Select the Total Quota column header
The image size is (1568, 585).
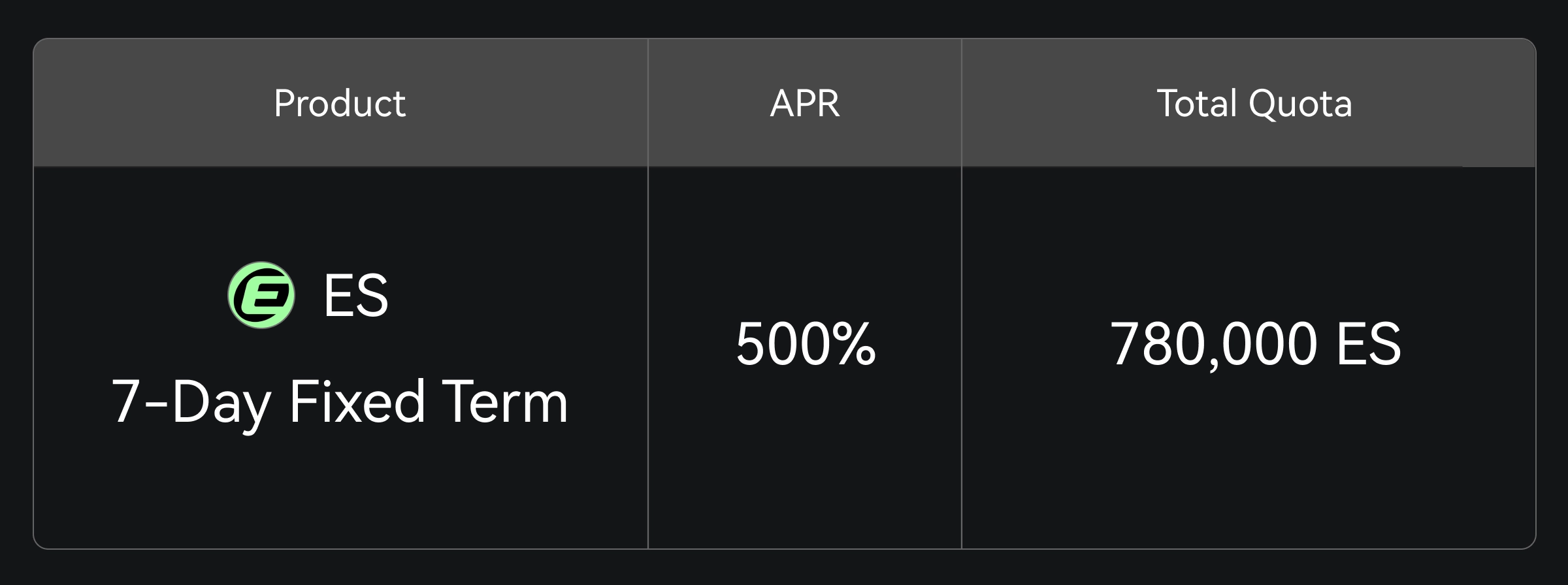[x=1254, y=103]
